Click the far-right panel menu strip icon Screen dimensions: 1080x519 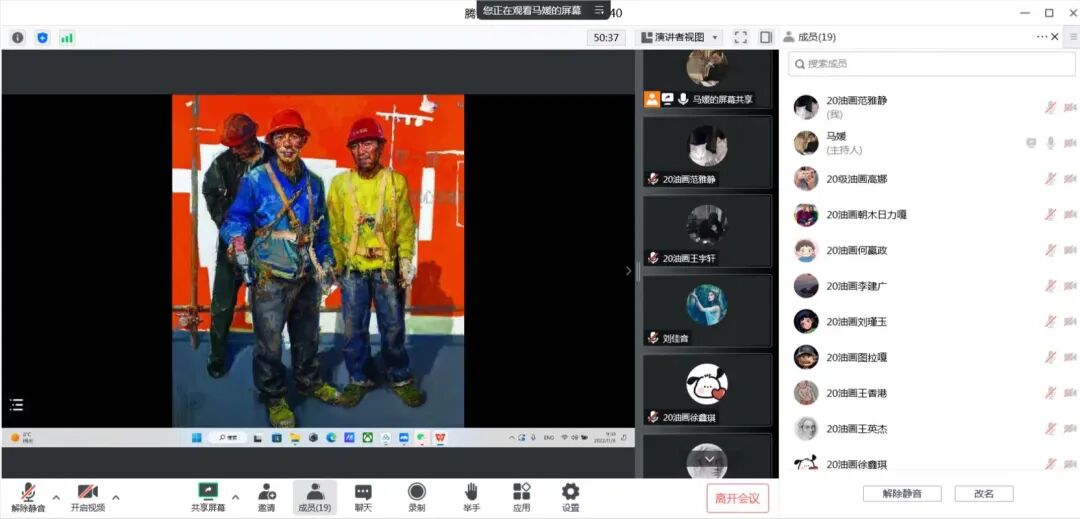click(x=1074, y=36)
